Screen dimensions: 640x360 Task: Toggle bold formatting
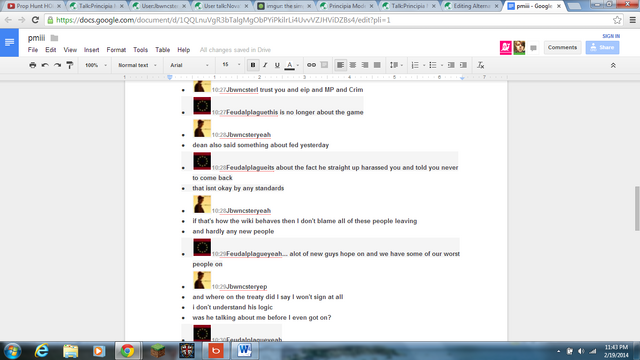click(x=253, y=65)
